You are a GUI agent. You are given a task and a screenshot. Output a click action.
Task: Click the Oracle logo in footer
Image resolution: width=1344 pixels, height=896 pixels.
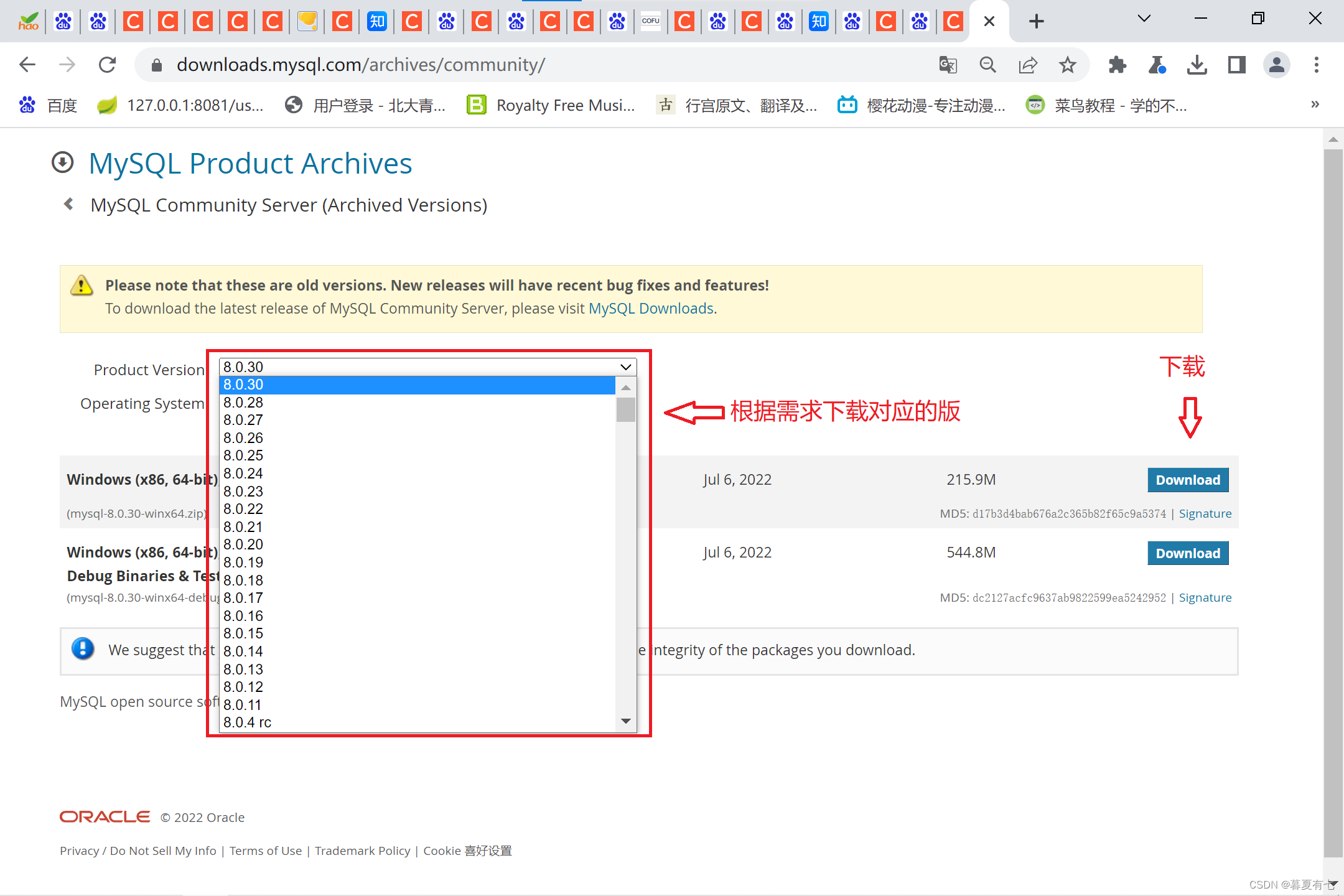(x=105, y=817)
